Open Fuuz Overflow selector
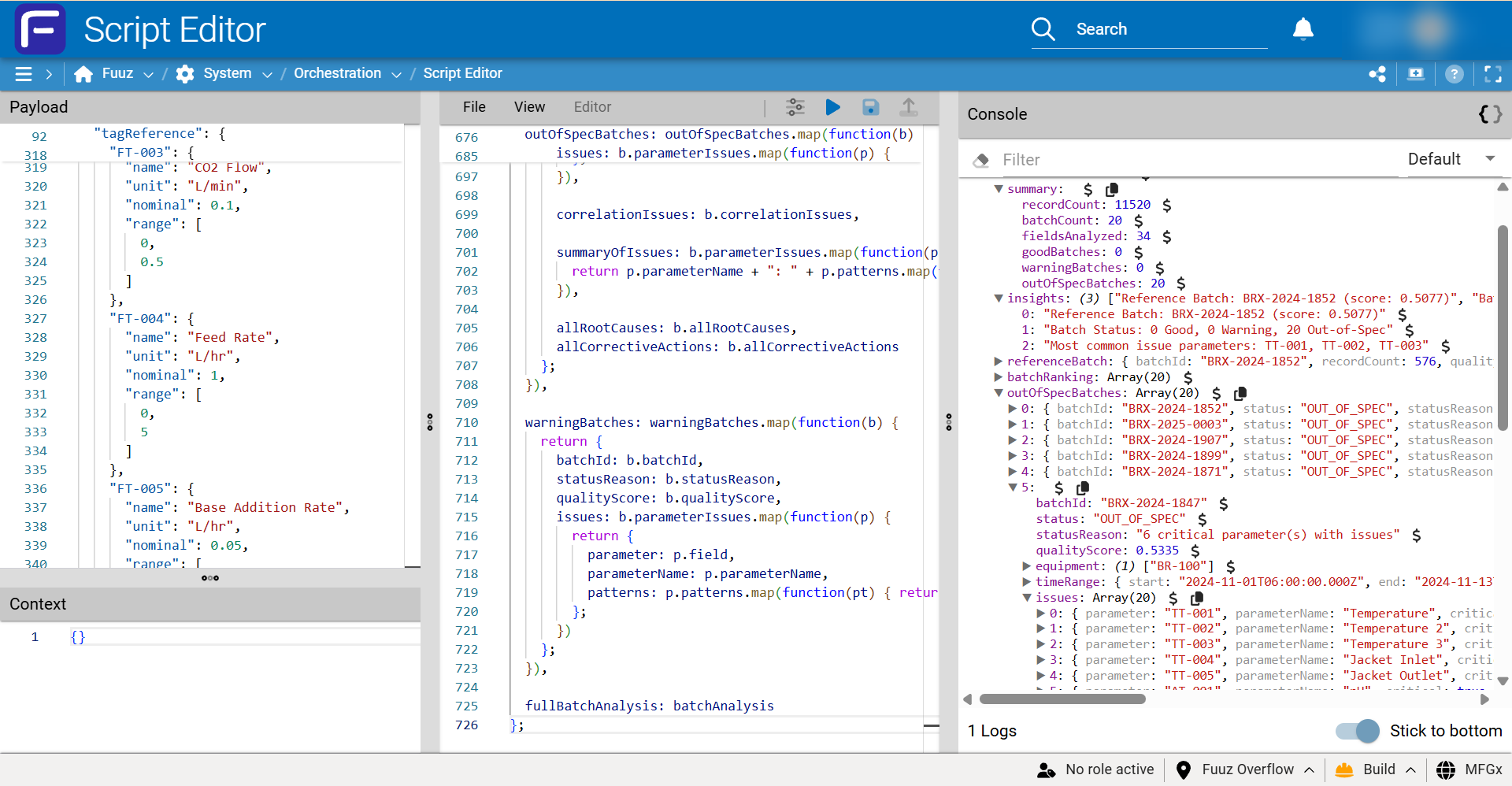 (x=1245, y=770)
